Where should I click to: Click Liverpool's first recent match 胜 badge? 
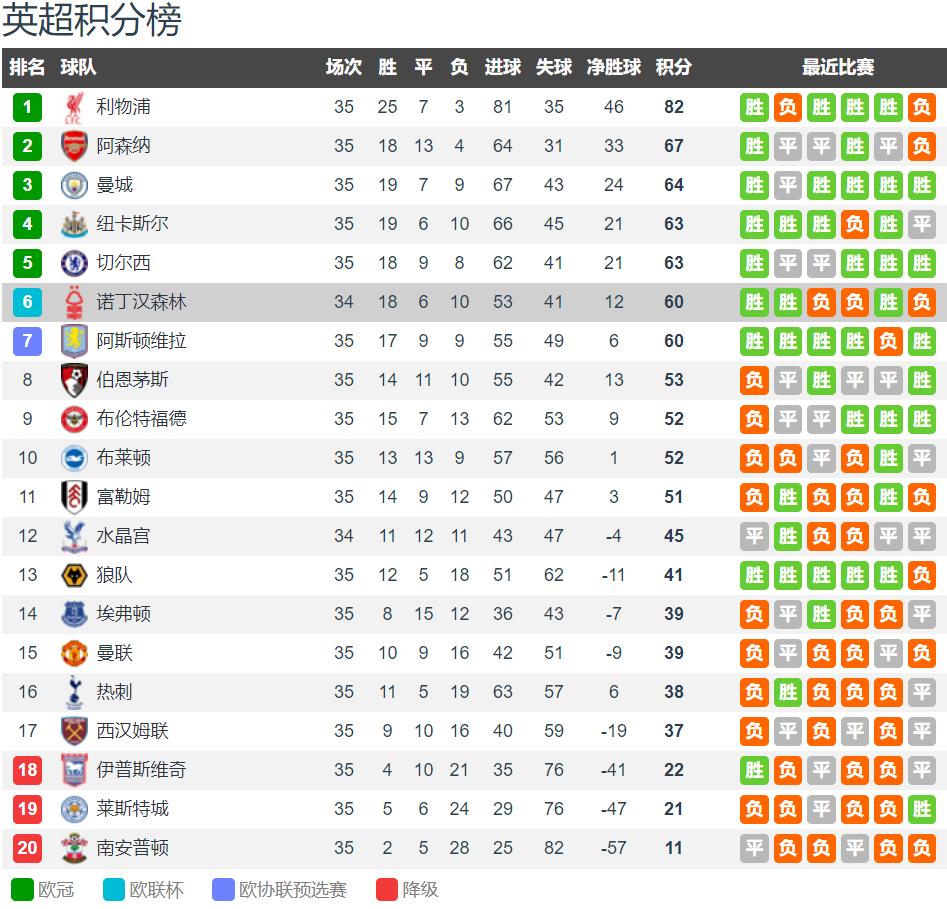[754, 108]
